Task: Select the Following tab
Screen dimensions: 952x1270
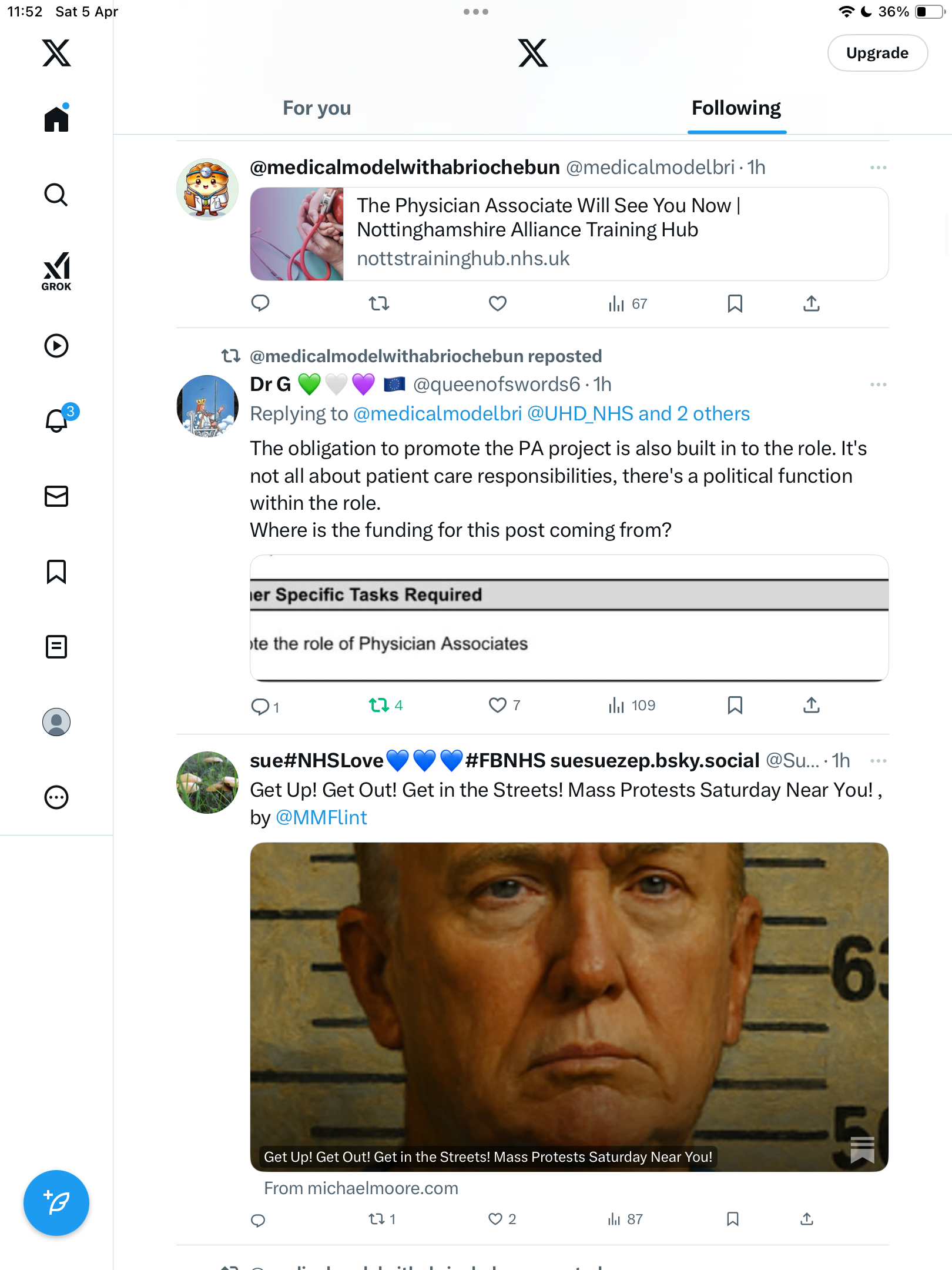Action: 736,108
